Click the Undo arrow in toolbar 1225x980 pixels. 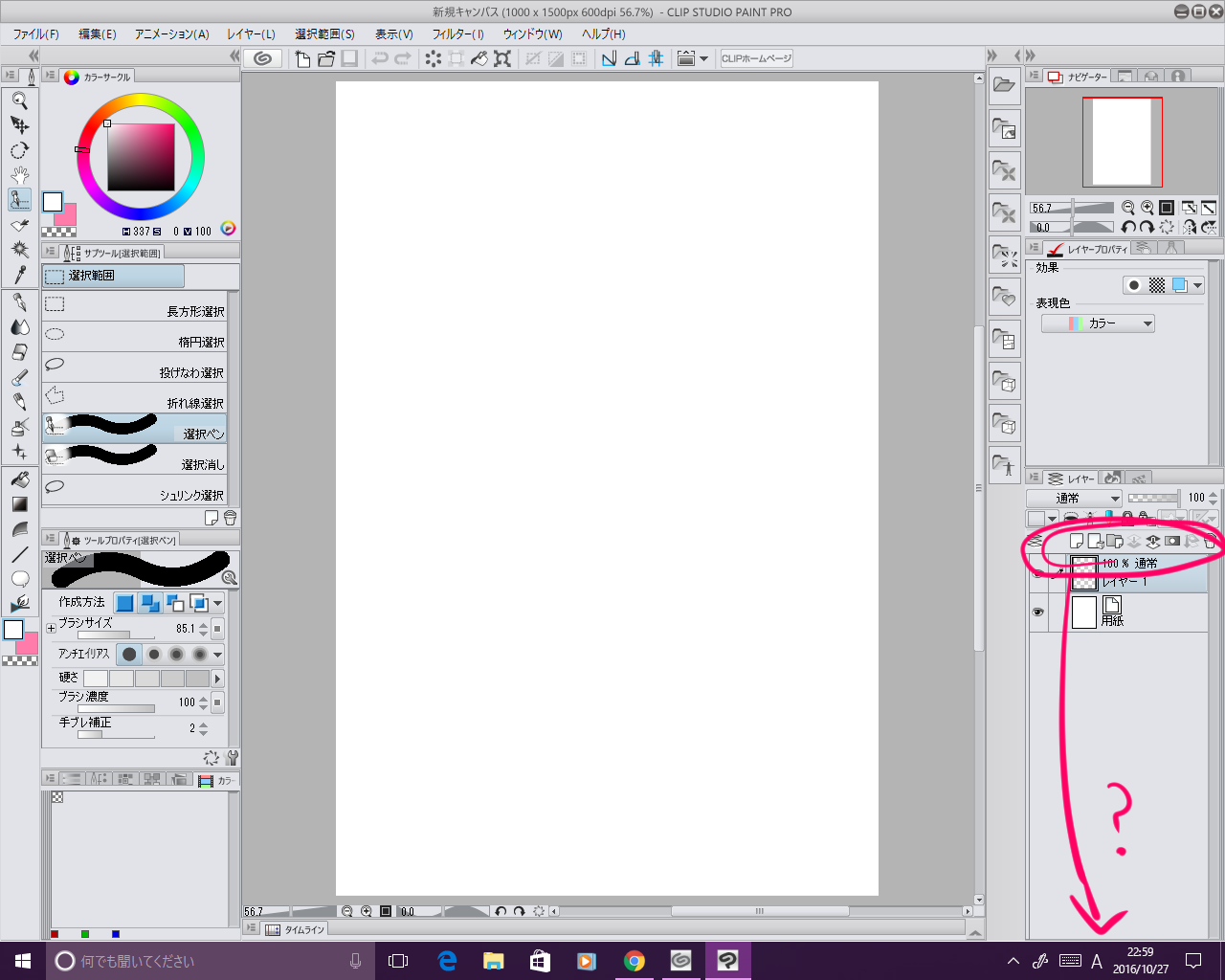(380, 58)
